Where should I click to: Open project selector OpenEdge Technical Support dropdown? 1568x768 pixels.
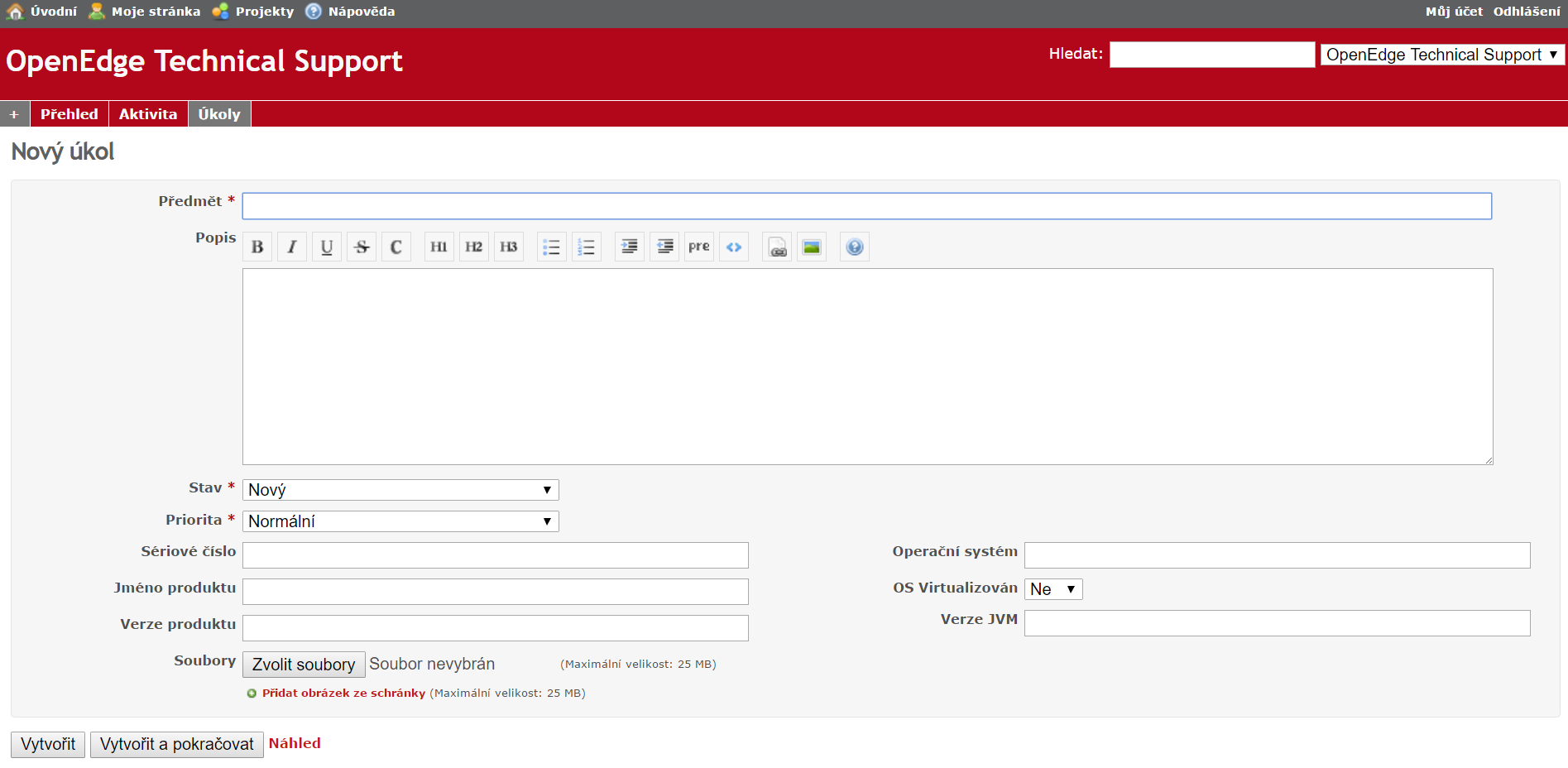pos(1442,55)
